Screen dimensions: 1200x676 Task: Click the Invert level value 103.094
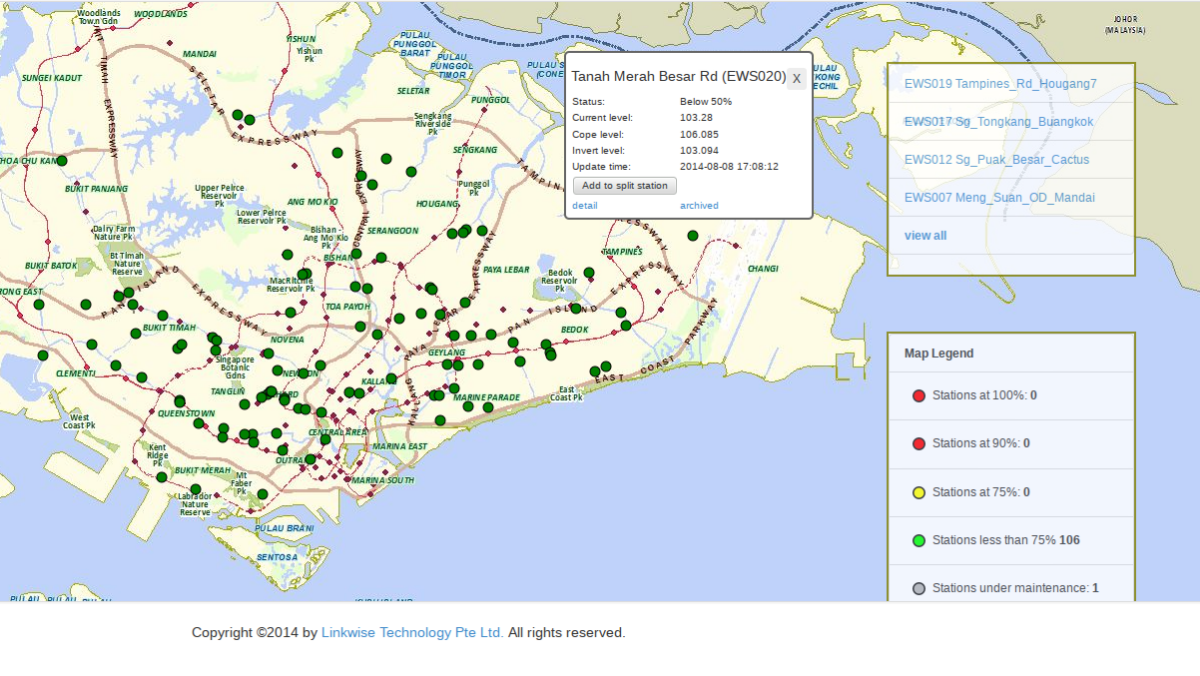[699, 150]
